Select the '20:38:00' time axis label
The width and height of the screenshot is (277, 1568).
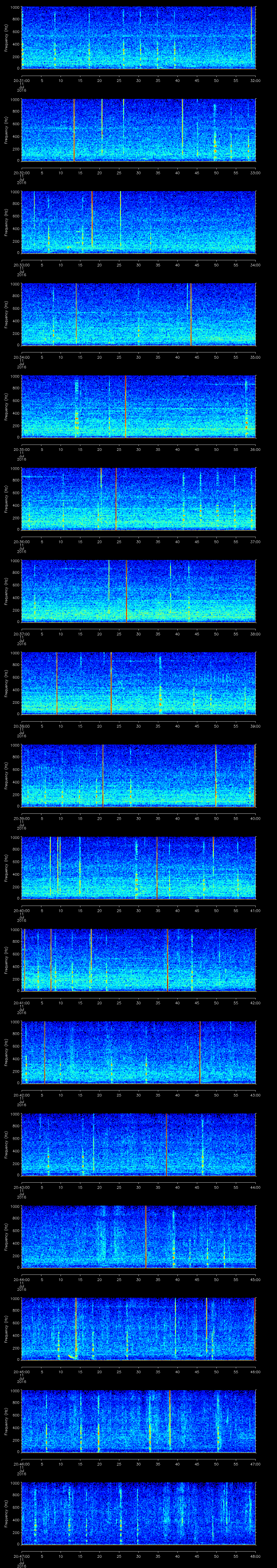click(21, 726)
